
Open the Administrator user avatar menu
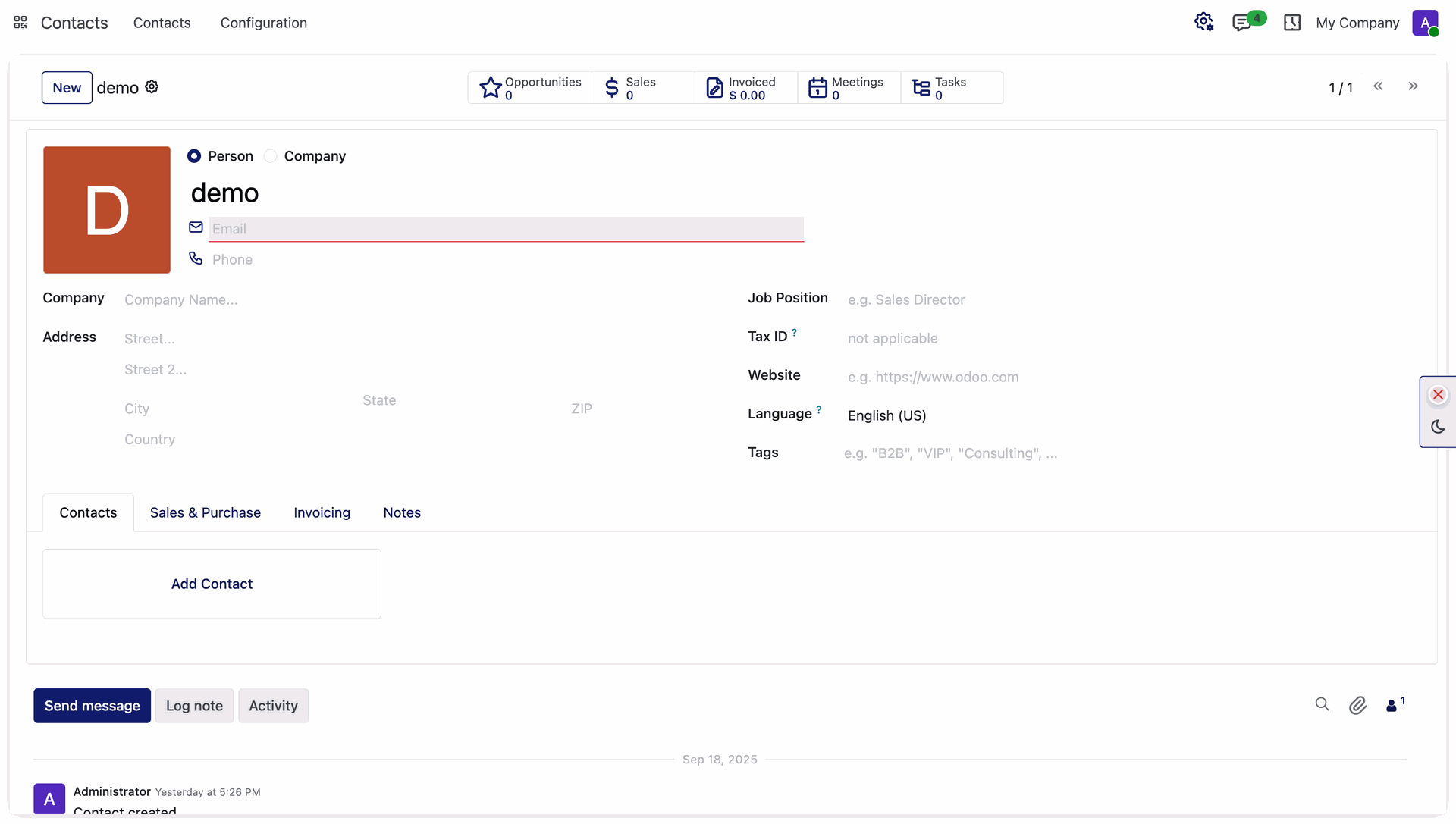click(1425, 23)
